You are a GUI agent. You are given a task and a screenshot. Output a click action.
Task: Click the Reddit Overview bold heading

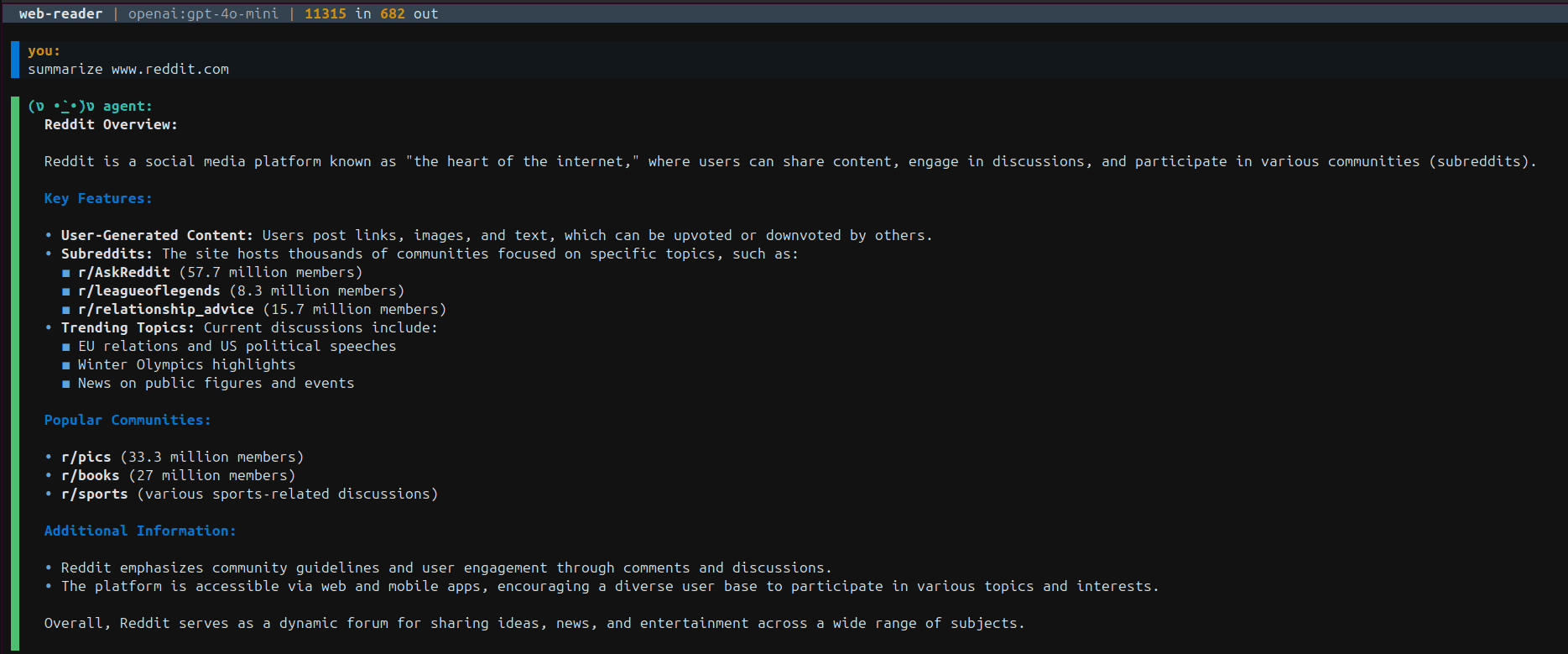coord(111,125)
